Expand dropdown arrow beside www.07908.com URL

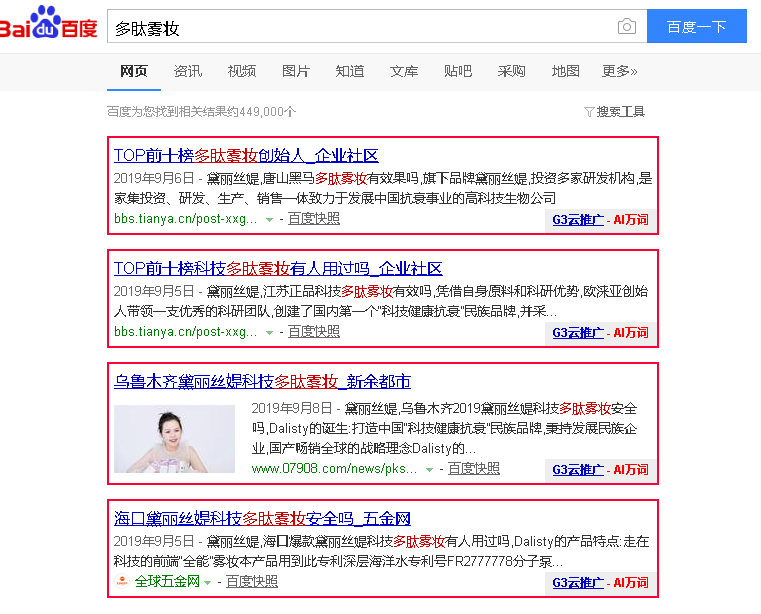click(x=429, y=470)
